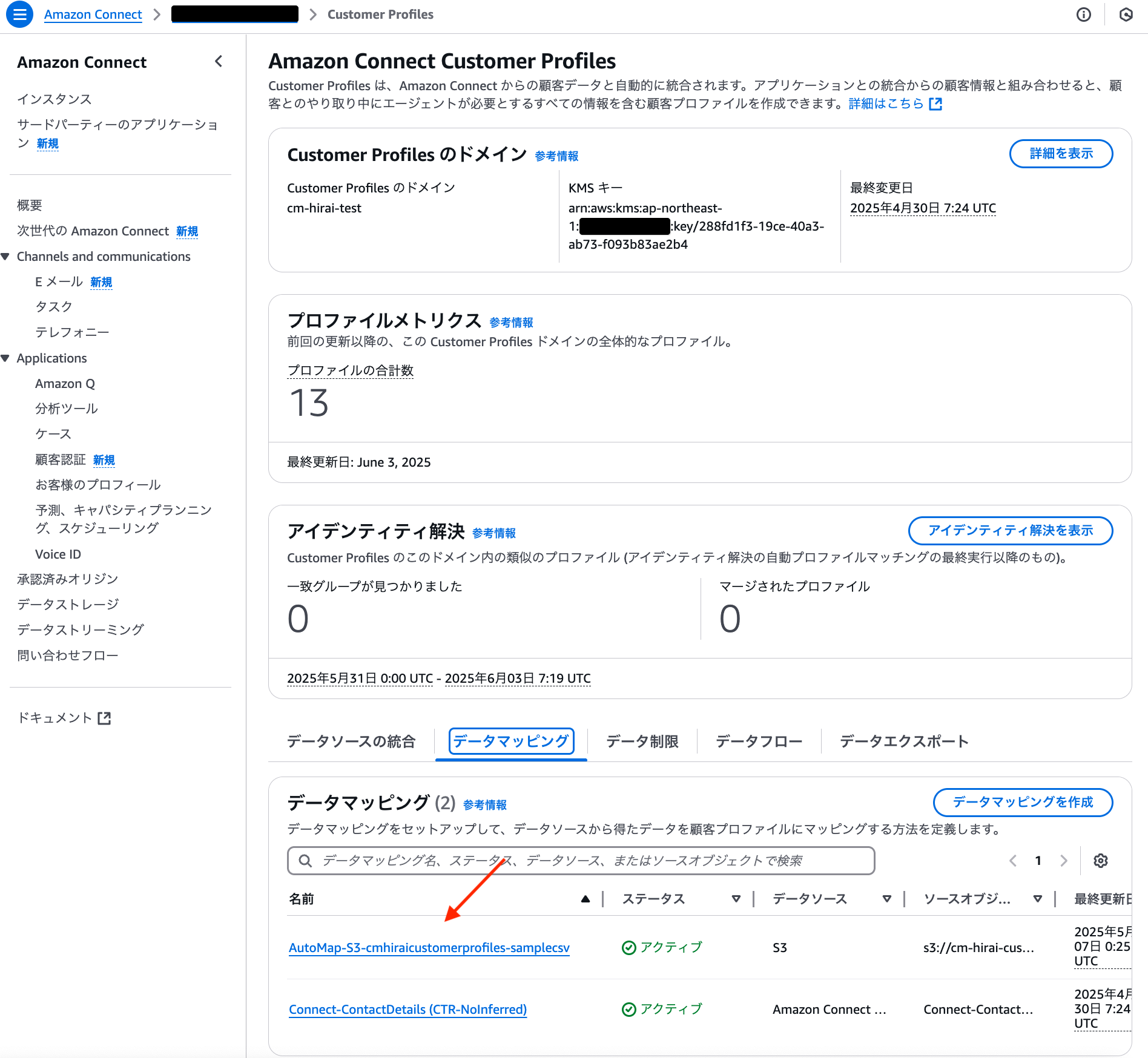Open インスタンス in sidebar
Screen dimensions: 1148x1058
(54, 99)
